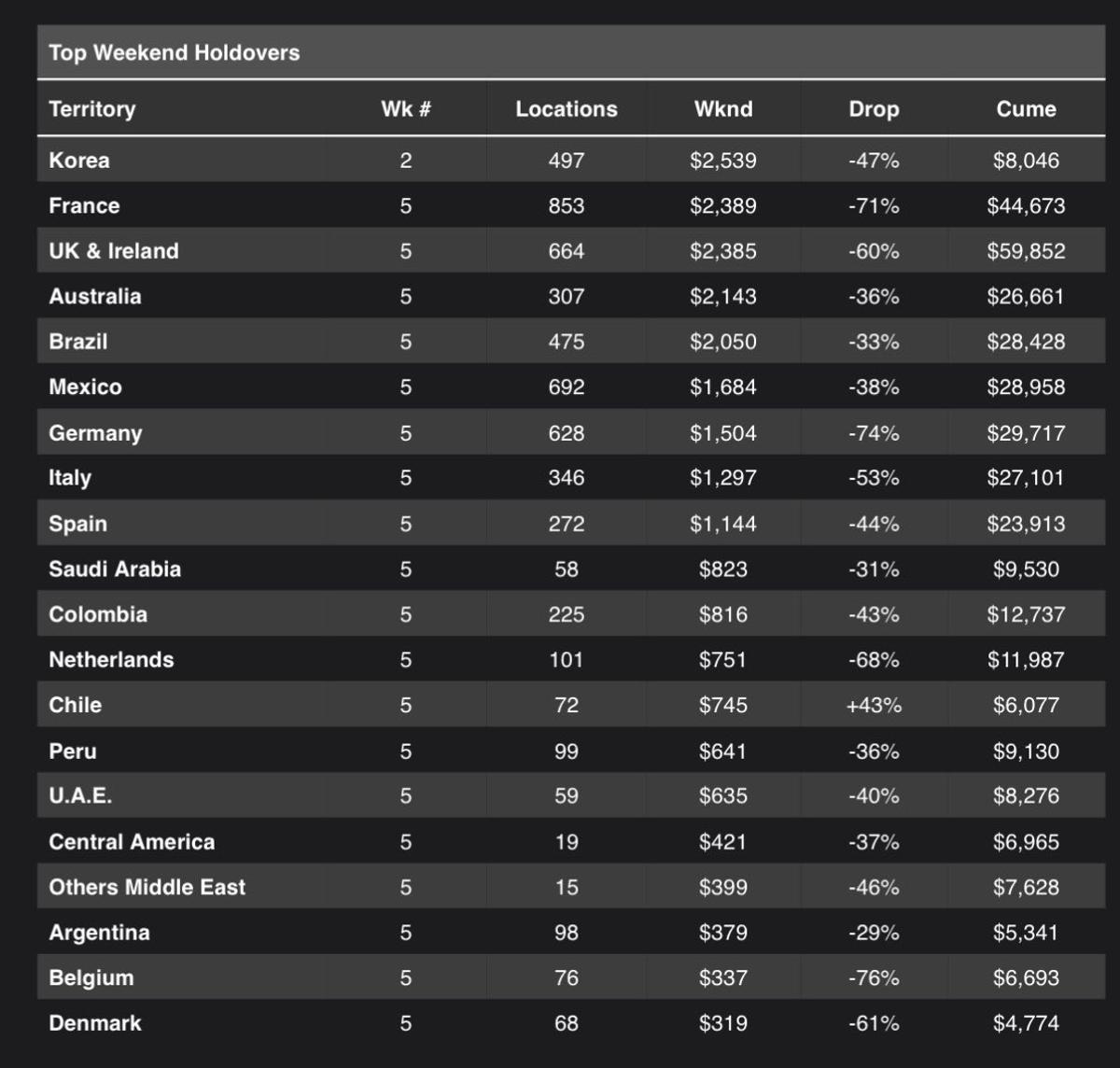Click the Top Weekend Holdovers title
Screen dimensions: 1120x1068
click(x=175, y=53)
